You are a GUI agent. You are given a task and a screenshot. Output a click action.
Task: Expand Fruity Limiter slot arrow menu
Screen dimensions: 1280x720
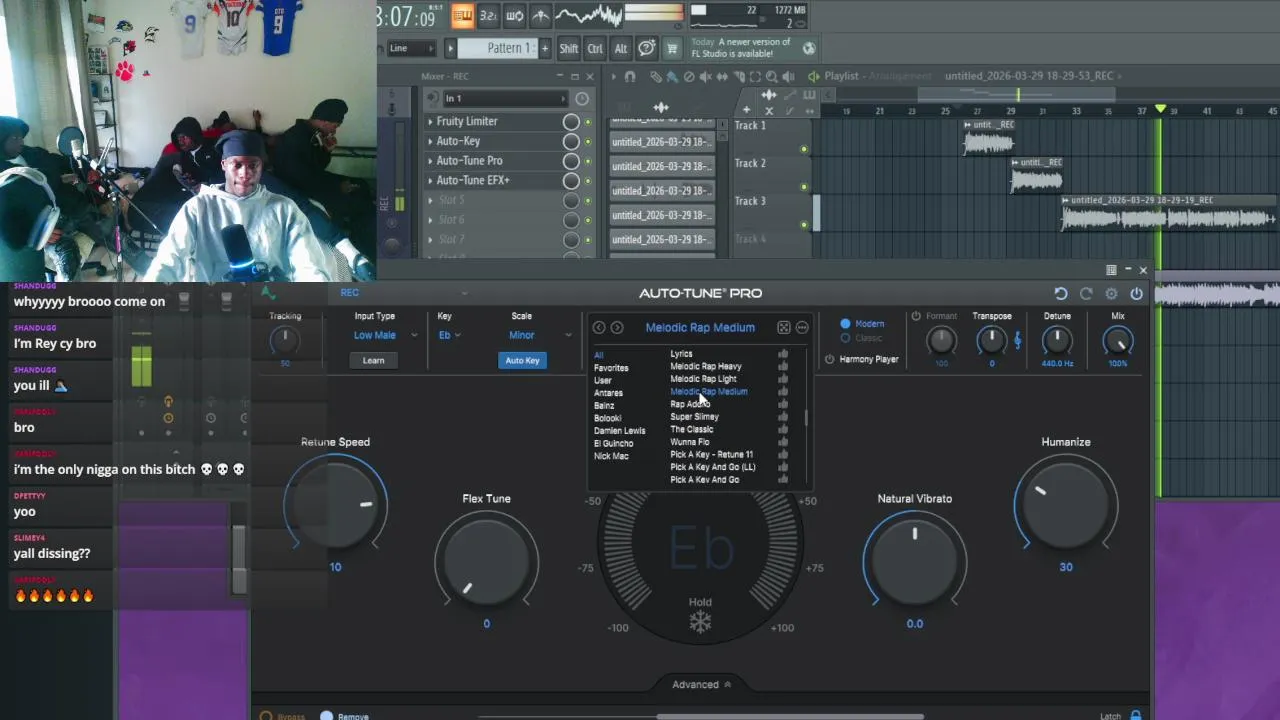(430, 121)
